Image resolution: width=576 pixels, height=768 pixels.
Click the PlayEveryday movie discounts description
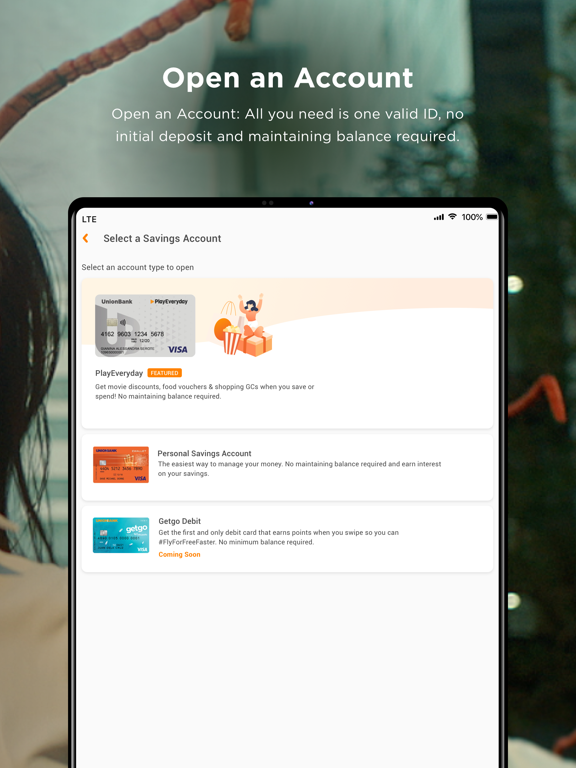pos(205,391)
